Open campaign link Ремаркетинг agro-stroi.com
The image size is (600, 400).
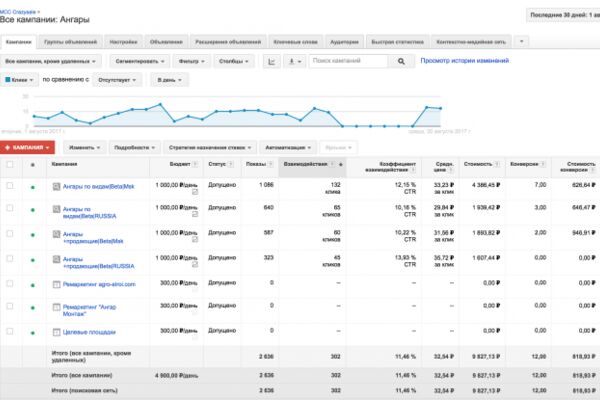99,284
